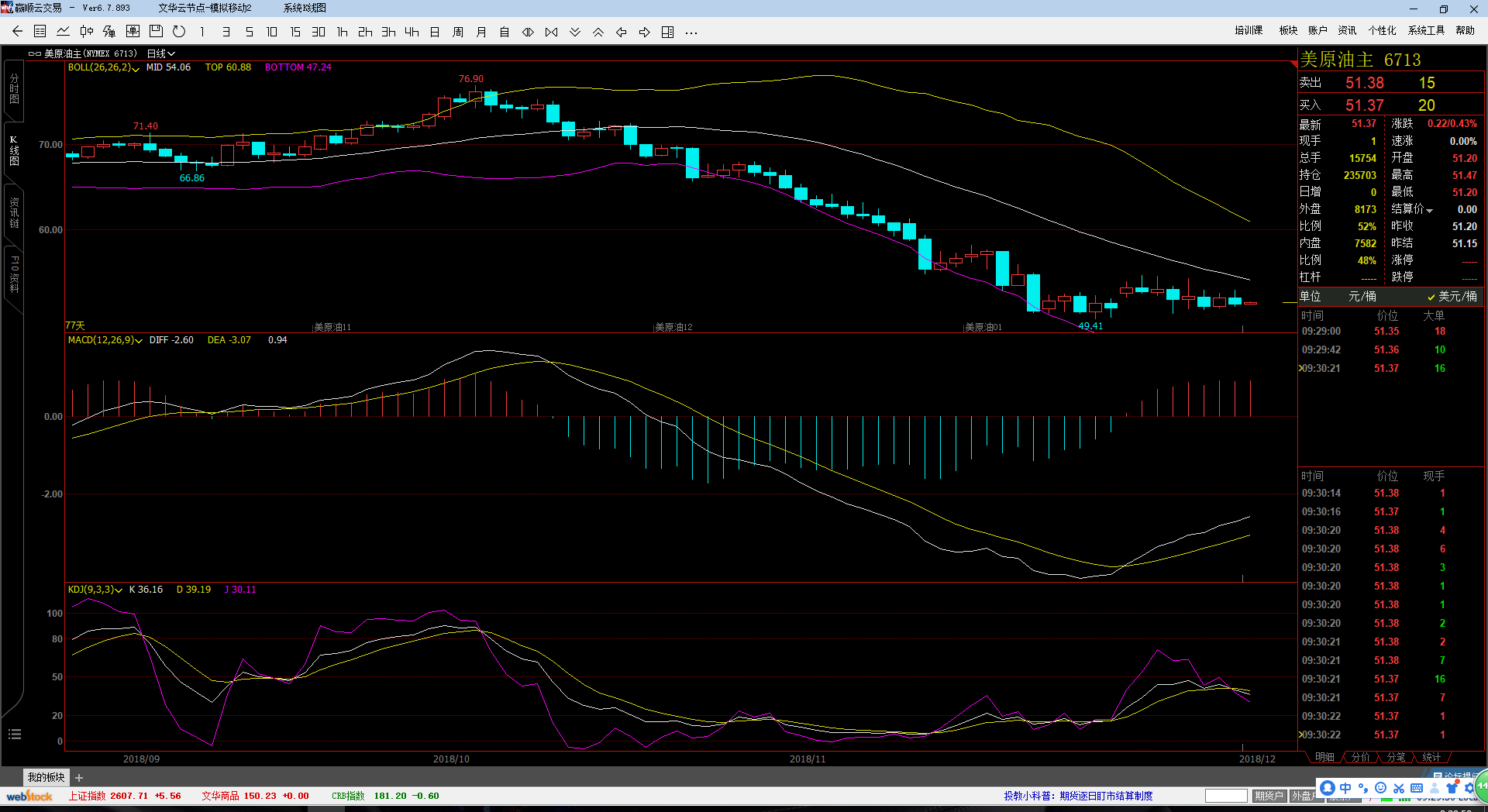This screenshot has height=812, width=1488.
Task: Click the hamburger list icon at bottom left
Action: tap(14, 735)
